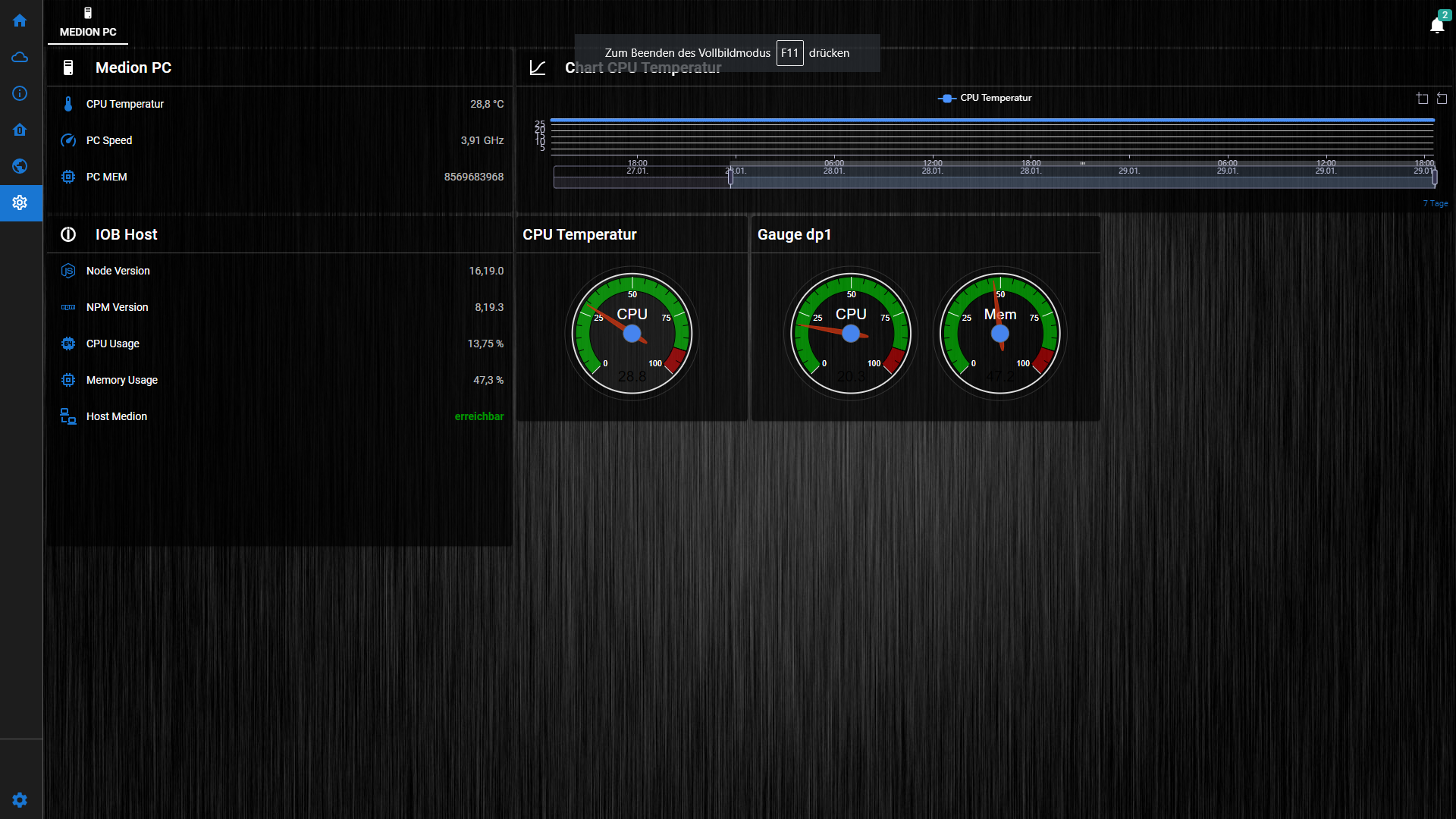Image resolution: width=1456 pixels, height=819 pixels.
Task: Click the Chart CPU Temperatur title
Action: coord(643,67)
